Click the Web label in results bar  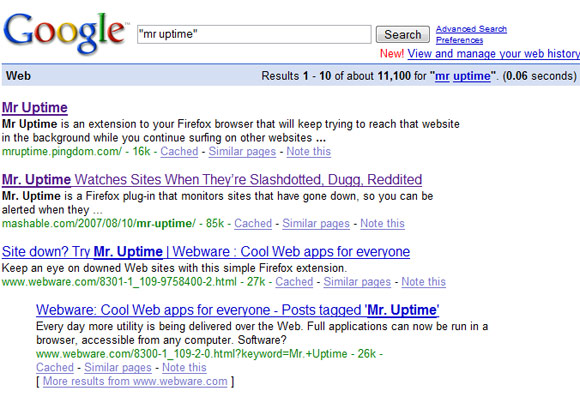18,76
